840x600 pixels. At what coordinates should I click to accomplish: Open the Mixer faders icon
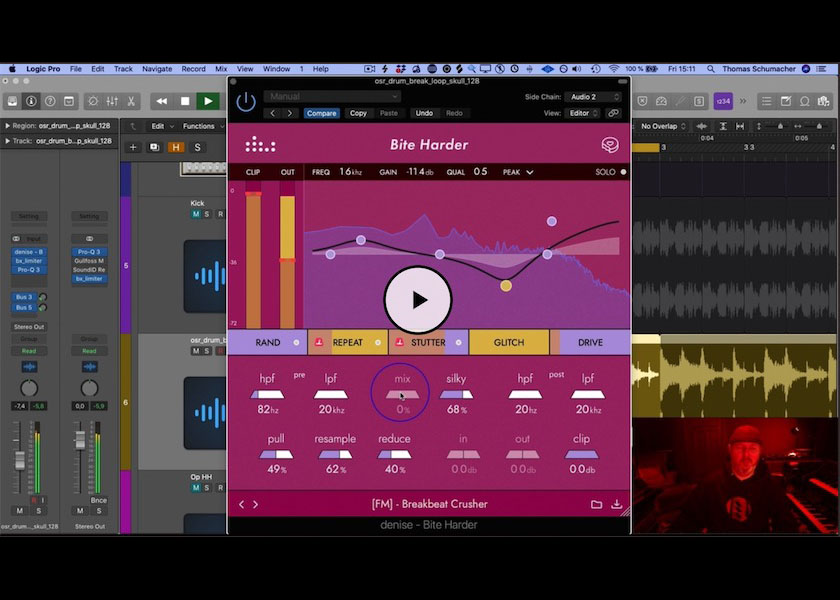[x=112, y=101]
